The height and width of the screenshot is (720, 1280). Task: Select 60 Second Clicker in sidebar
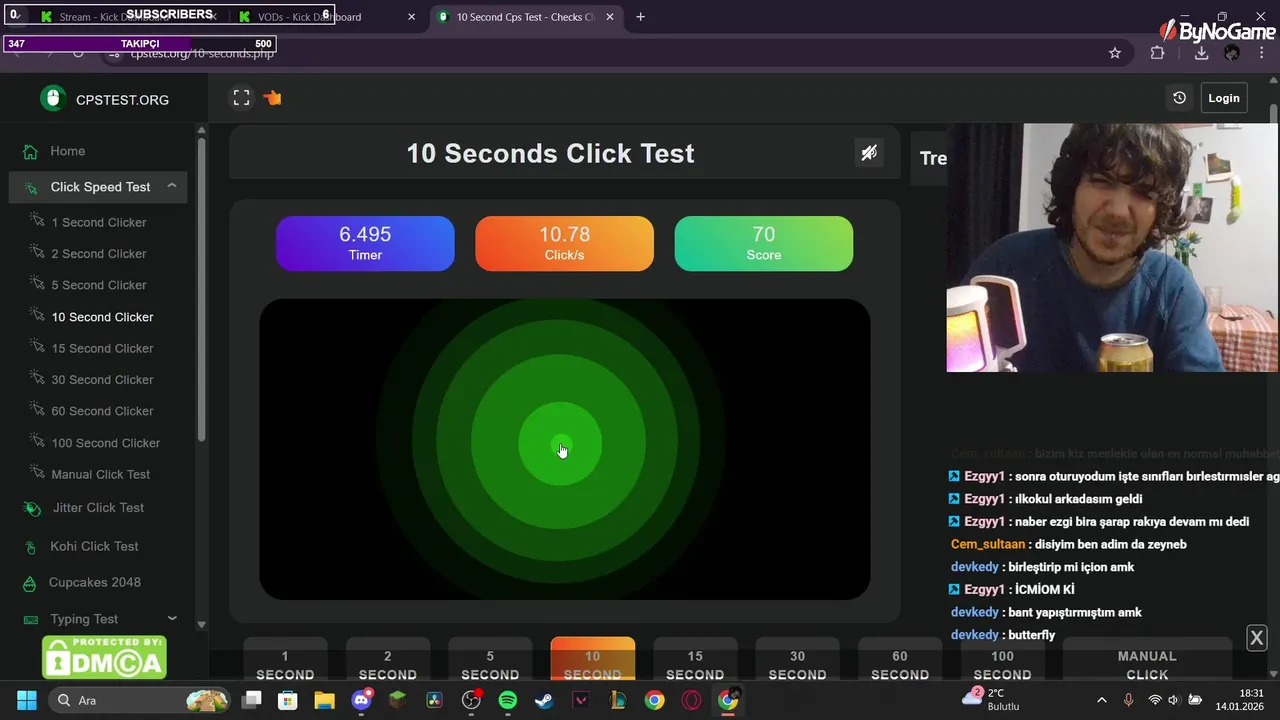102,411
